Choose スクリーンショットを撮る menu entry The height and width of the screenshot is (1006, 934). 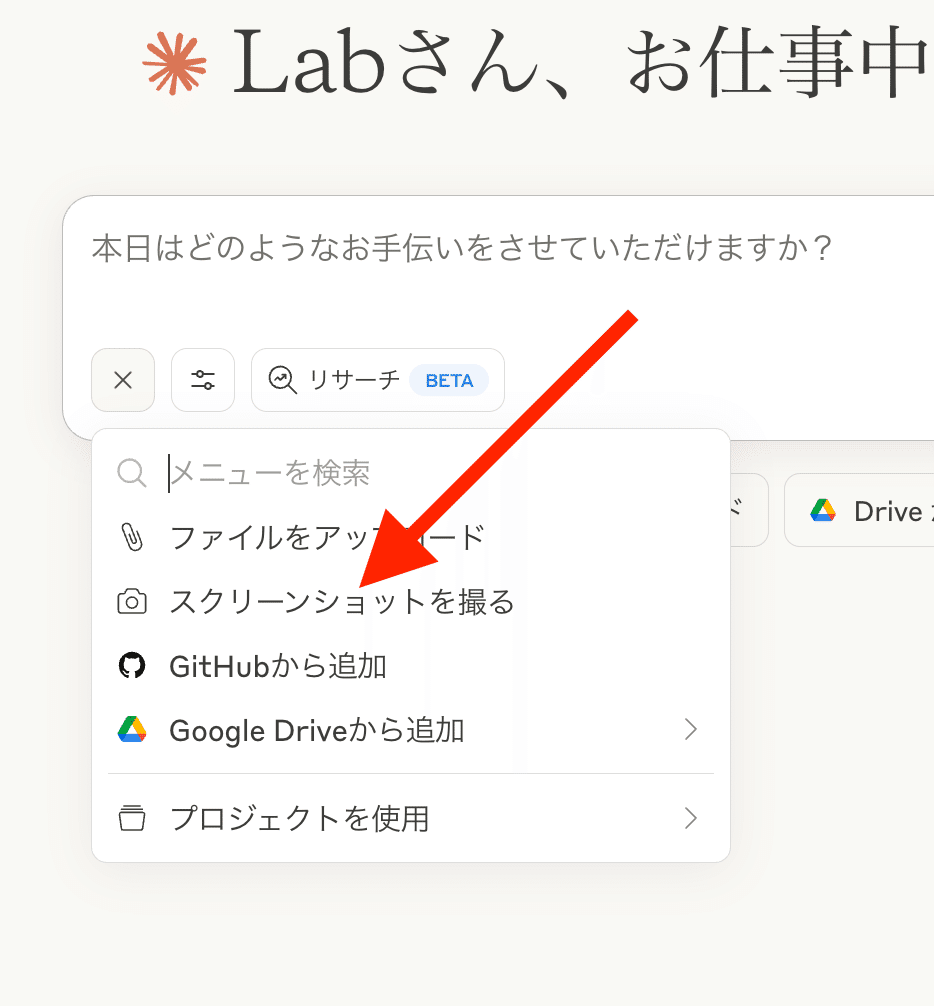tap(341, 602)
